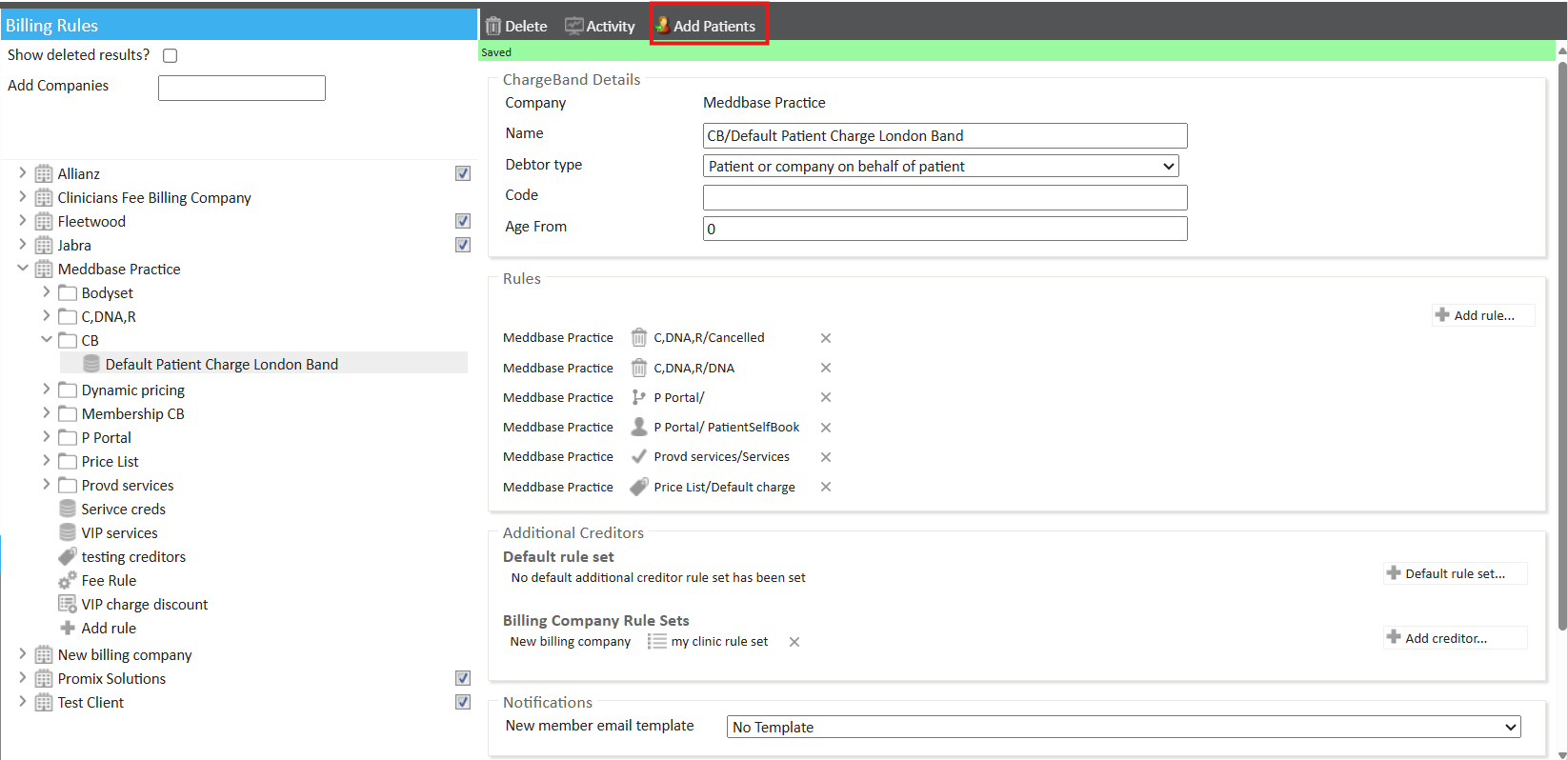Open the Debtor type dropdown
The height and width of the screenshot is (760, 1568).
[x=940, y=167]
